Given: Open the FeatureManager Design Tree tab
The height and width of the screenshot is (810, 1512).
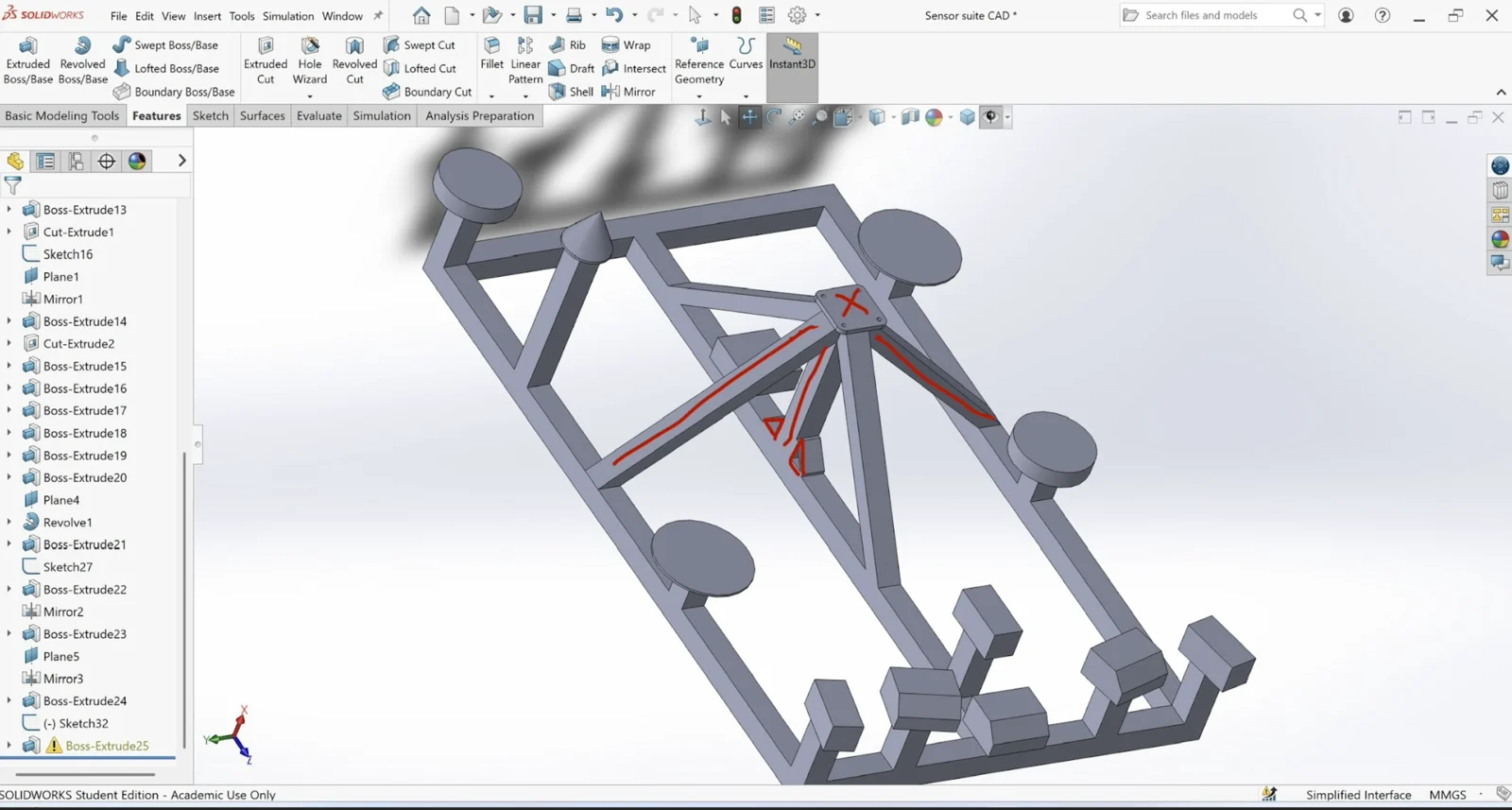Looking at the screenshot, I should tap(15, 161).
